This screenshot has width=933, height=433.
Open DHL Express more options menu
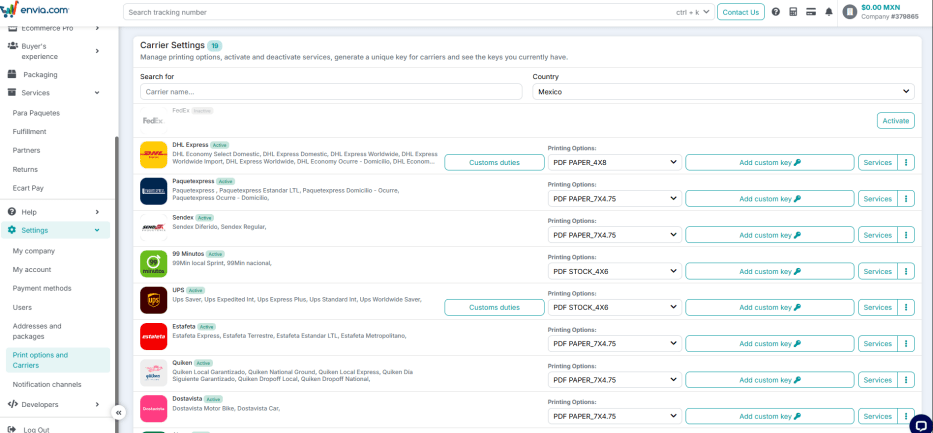[x=906, y=162]
